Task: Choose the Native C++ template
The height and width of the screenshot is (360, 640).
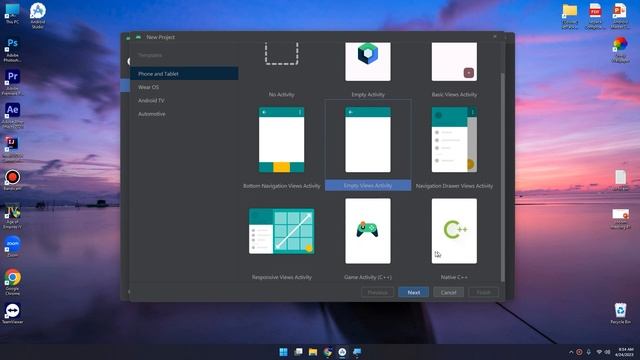Action: tap(454, 231)
